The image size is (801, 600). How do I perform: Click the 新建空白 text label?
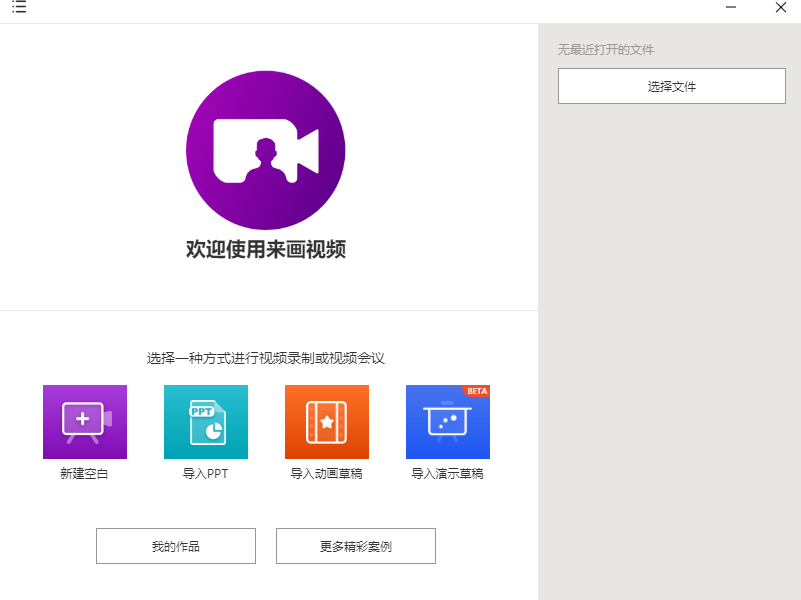click(x=85, y=474)
